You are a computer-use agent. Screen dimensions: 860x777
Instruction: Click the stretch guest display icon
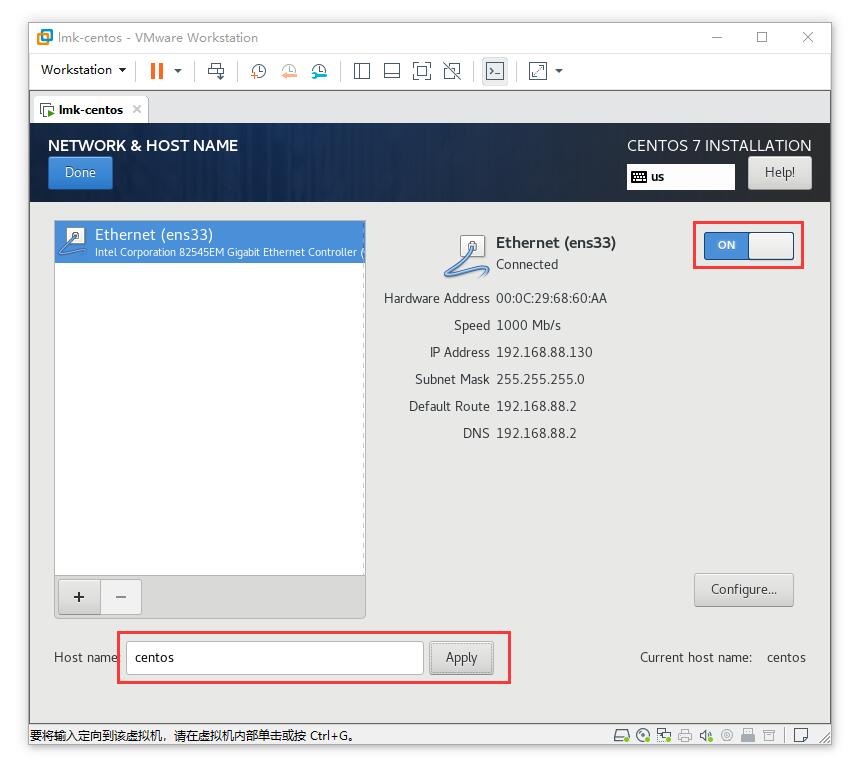[x=538, y=71]
